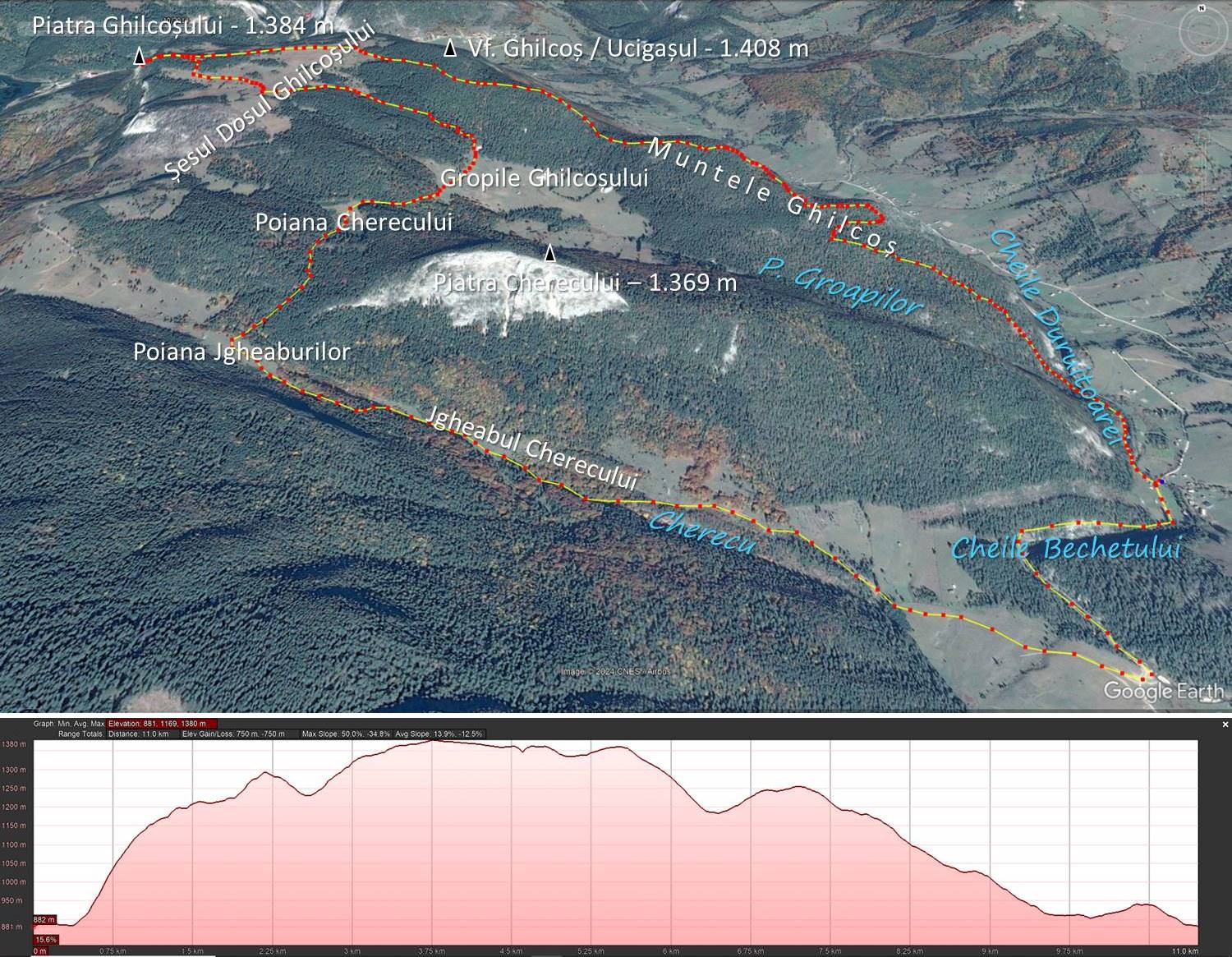Click the 15.6% slope indicator label
Image resolution: width=1232 pixels, height=957 pixels.
(46, 939)
